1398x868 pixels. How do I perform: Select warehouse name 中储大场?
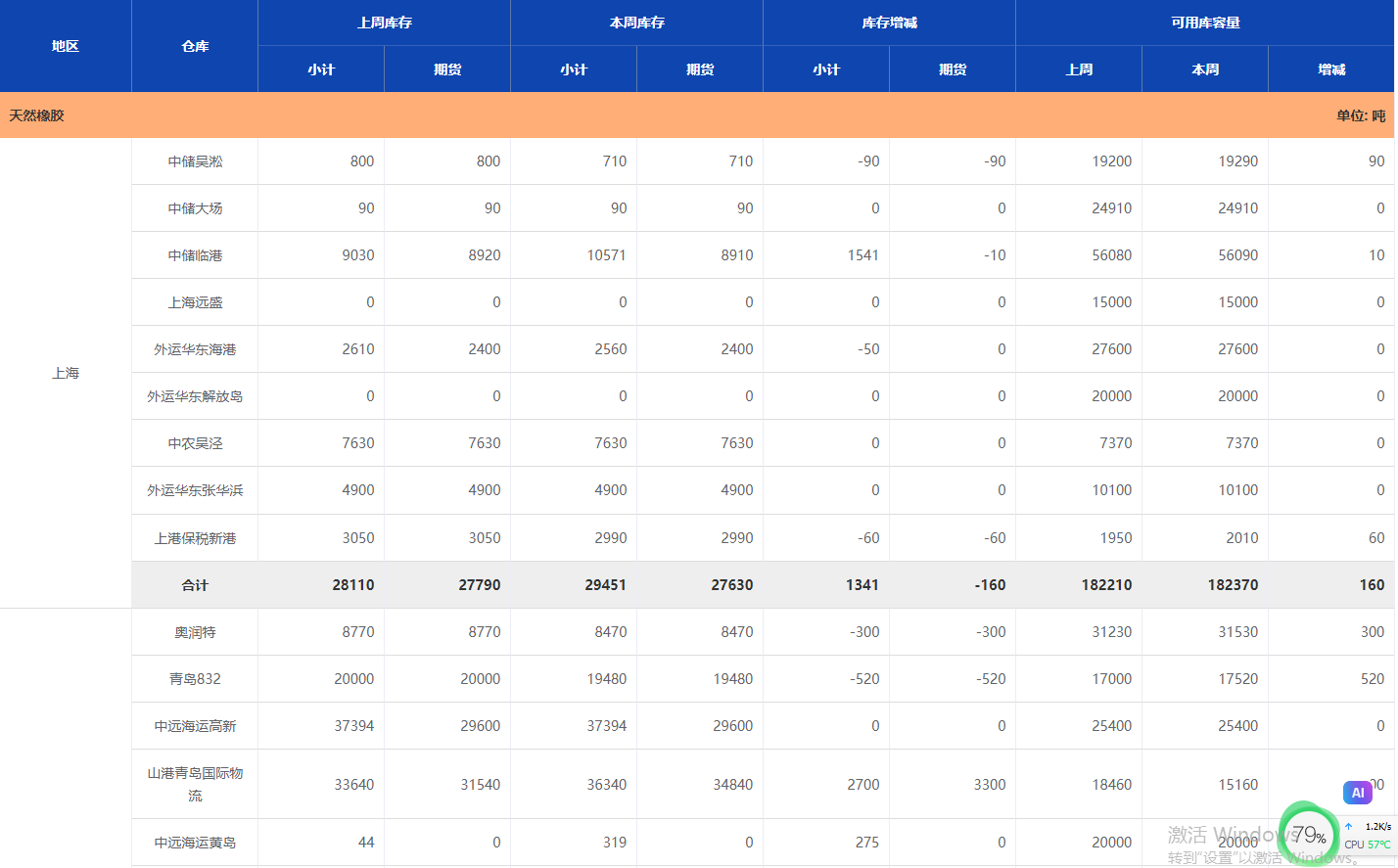click(x=195, y=208)
